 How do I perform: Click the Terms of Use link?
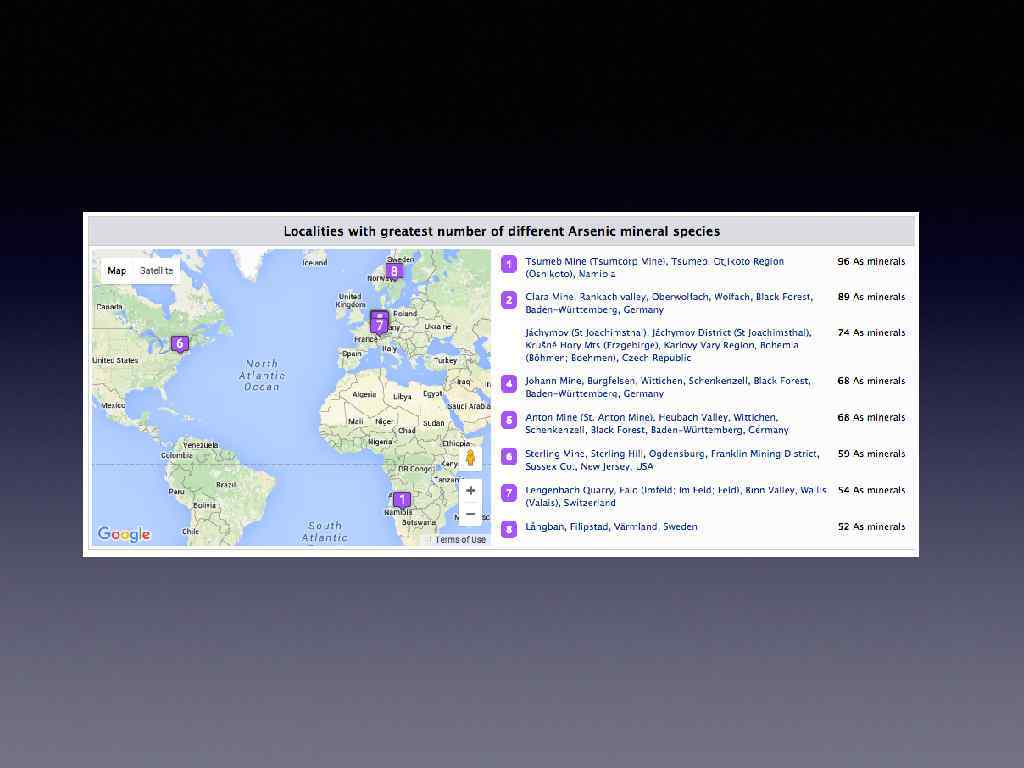click(x=460, y=539)
